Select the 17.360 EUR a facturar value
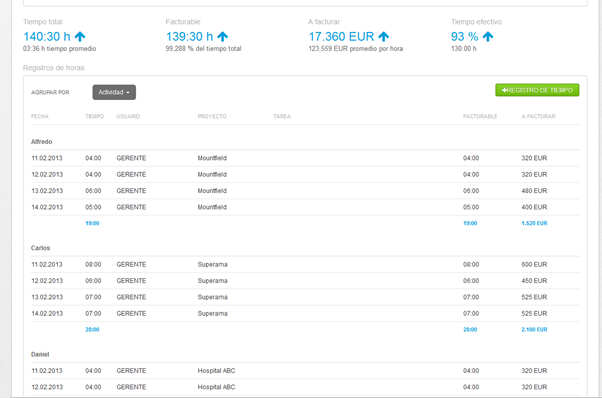The width and height of the screenshot is (602, 398). pyautogui.click(x=341, y=36)
